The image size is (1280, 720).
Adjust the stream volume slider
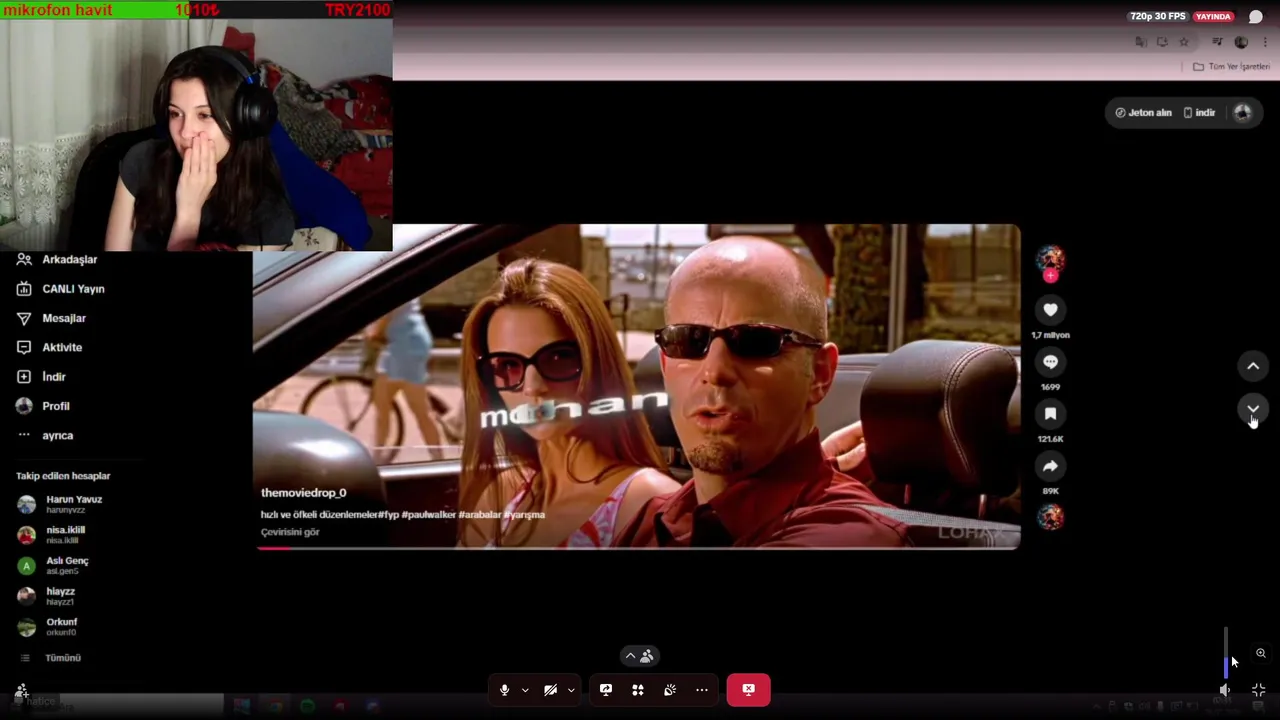coord(1225,653)
